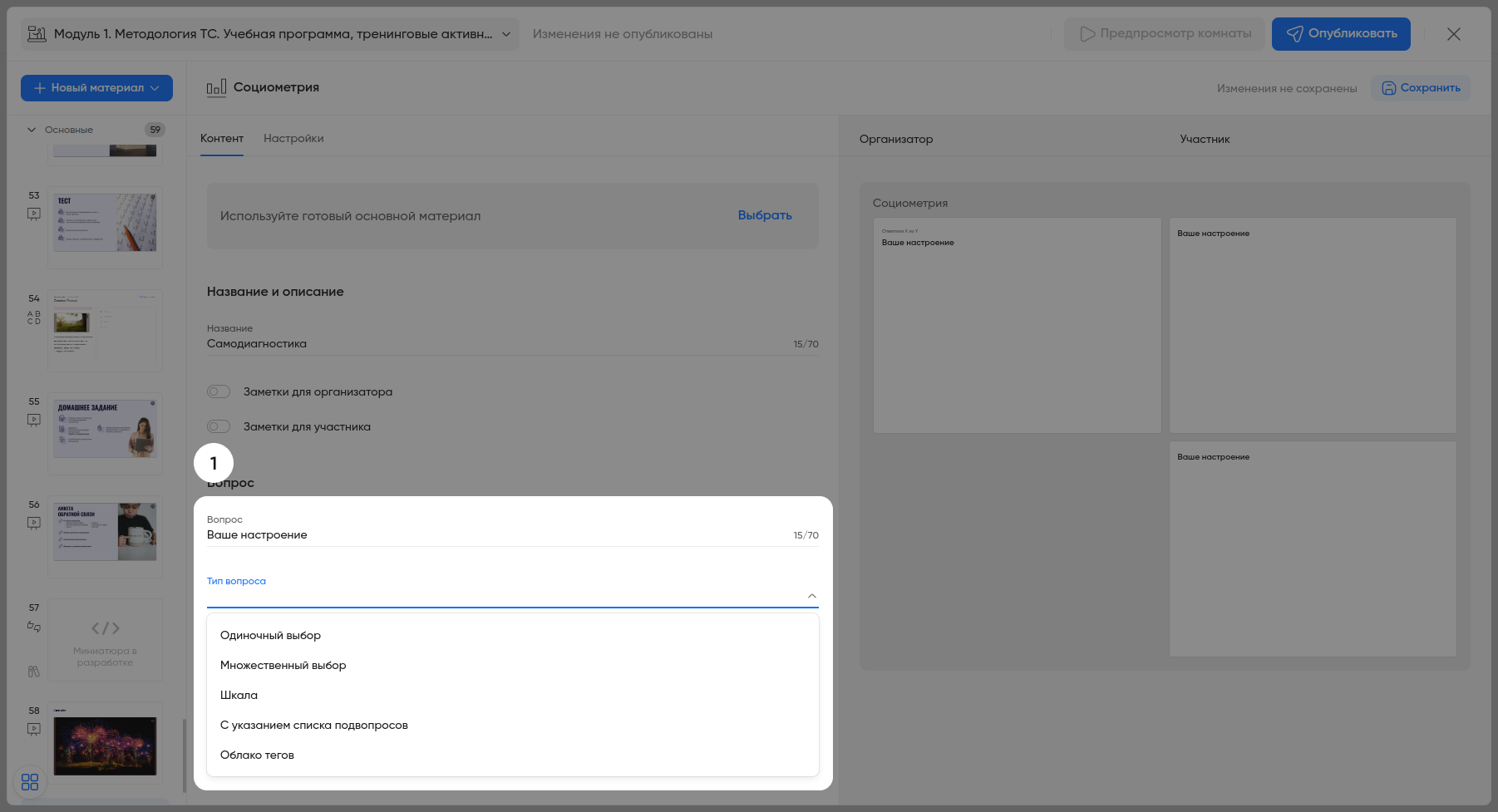1498x812 pixels.
Task: Click the presentation icon beside slide 53
Action: pos(34,214)
